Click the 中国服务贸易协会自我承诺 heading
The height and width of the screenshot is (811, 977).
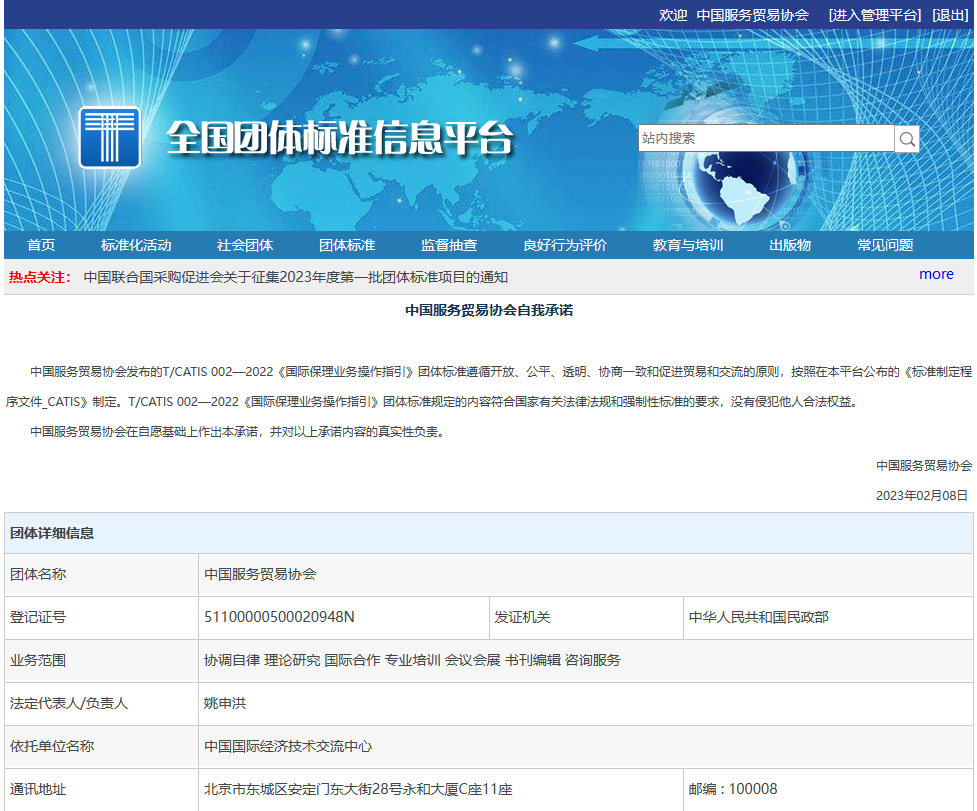coord(489,310)
